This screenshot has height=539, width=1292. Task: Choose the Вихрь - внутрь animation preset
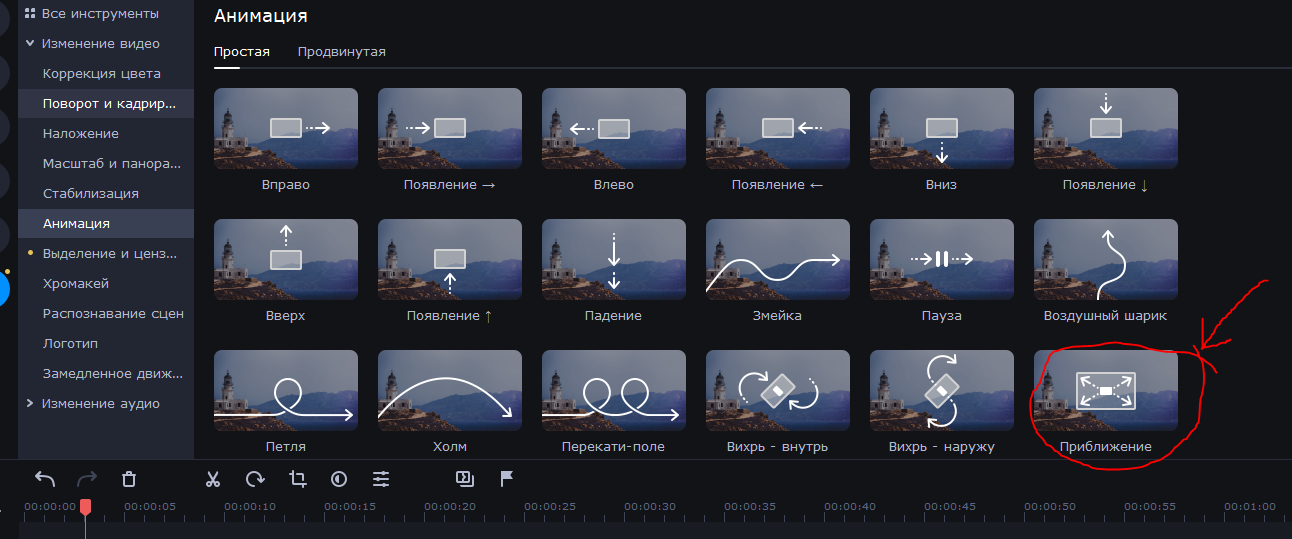click(778, 391)
